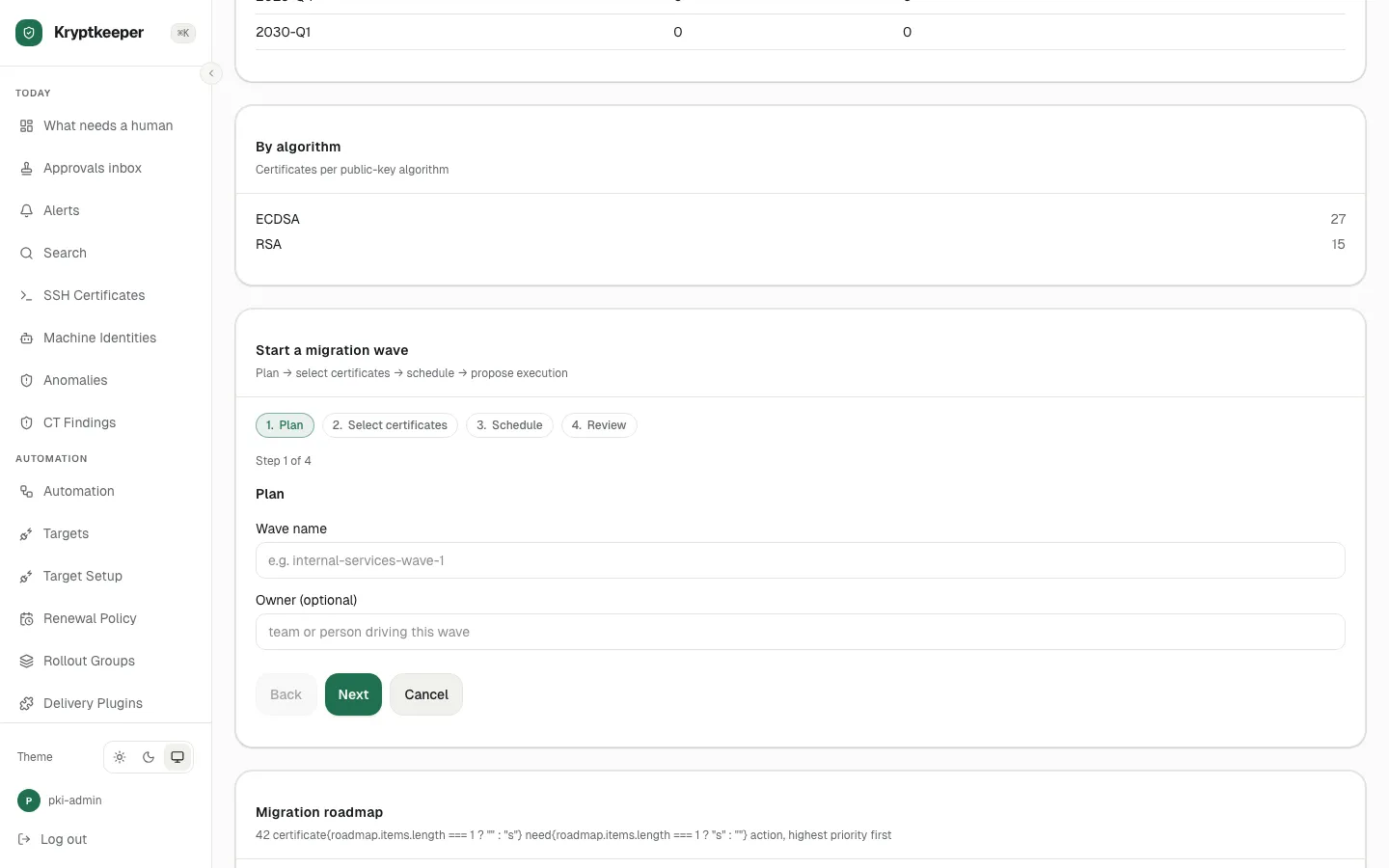The width and height of the screenshot is (1389, 868).
Task: Click the Approvals inbox stamp icon
Action: coord(27,169)
